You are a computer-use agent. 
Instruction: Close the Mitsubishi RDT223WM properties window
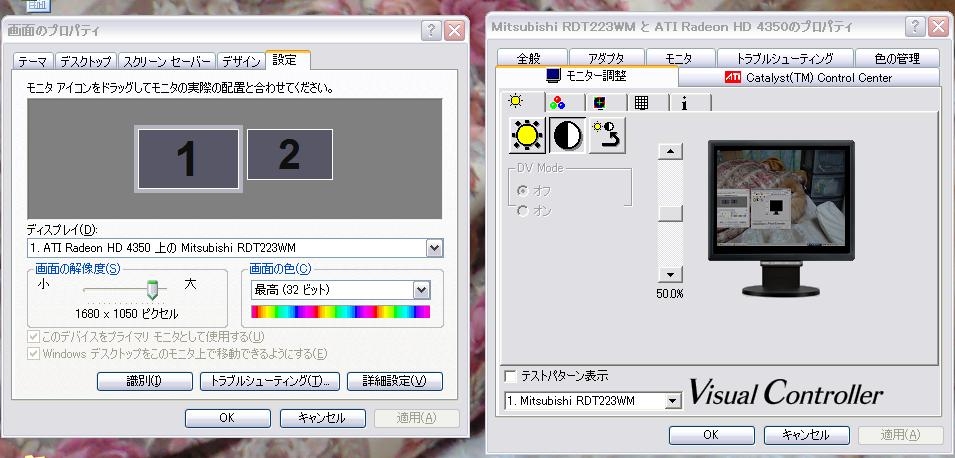point(939,26)
